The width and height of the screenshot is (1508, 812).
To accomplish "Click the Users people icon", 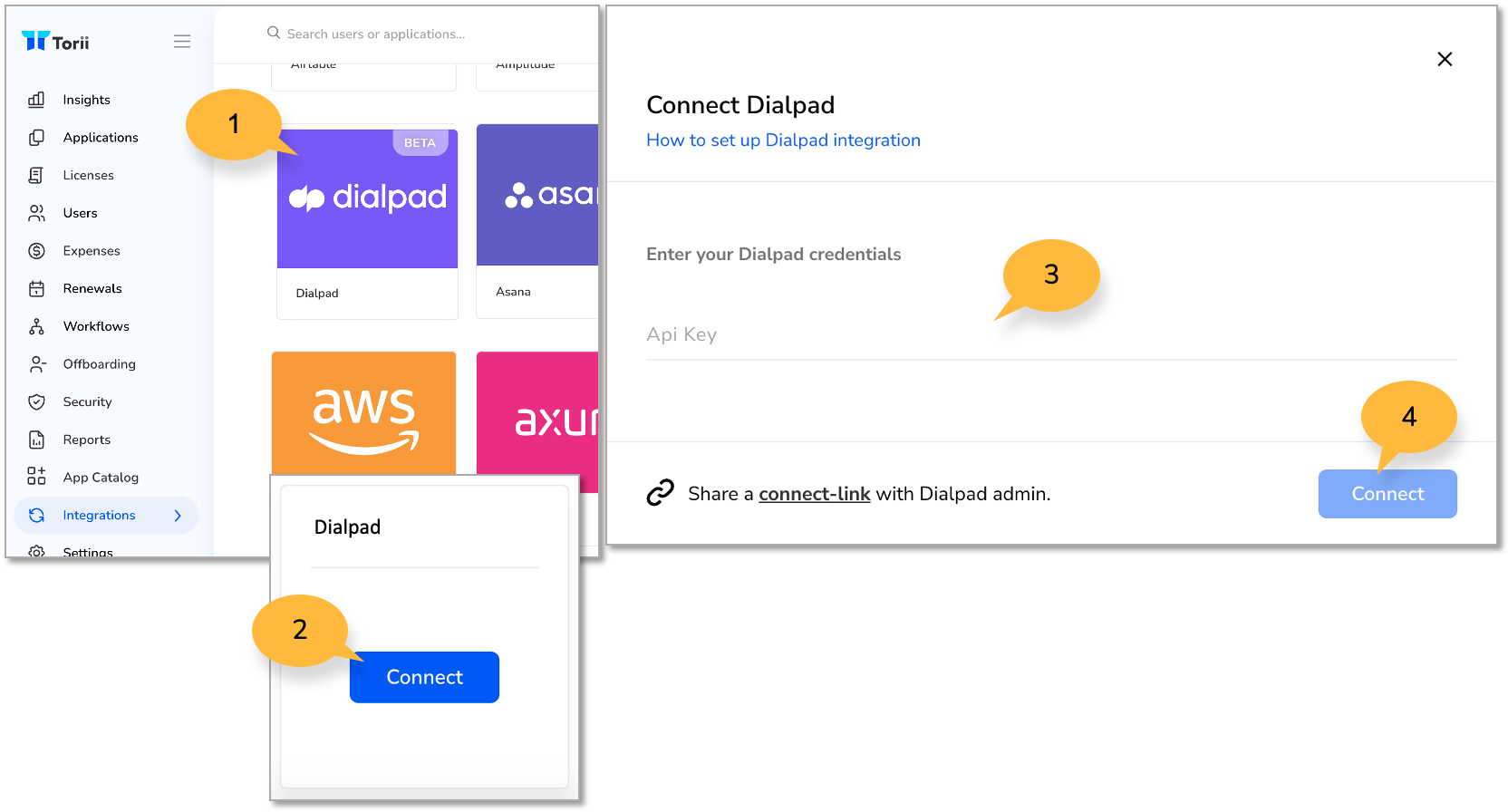I will pos(36,213).
